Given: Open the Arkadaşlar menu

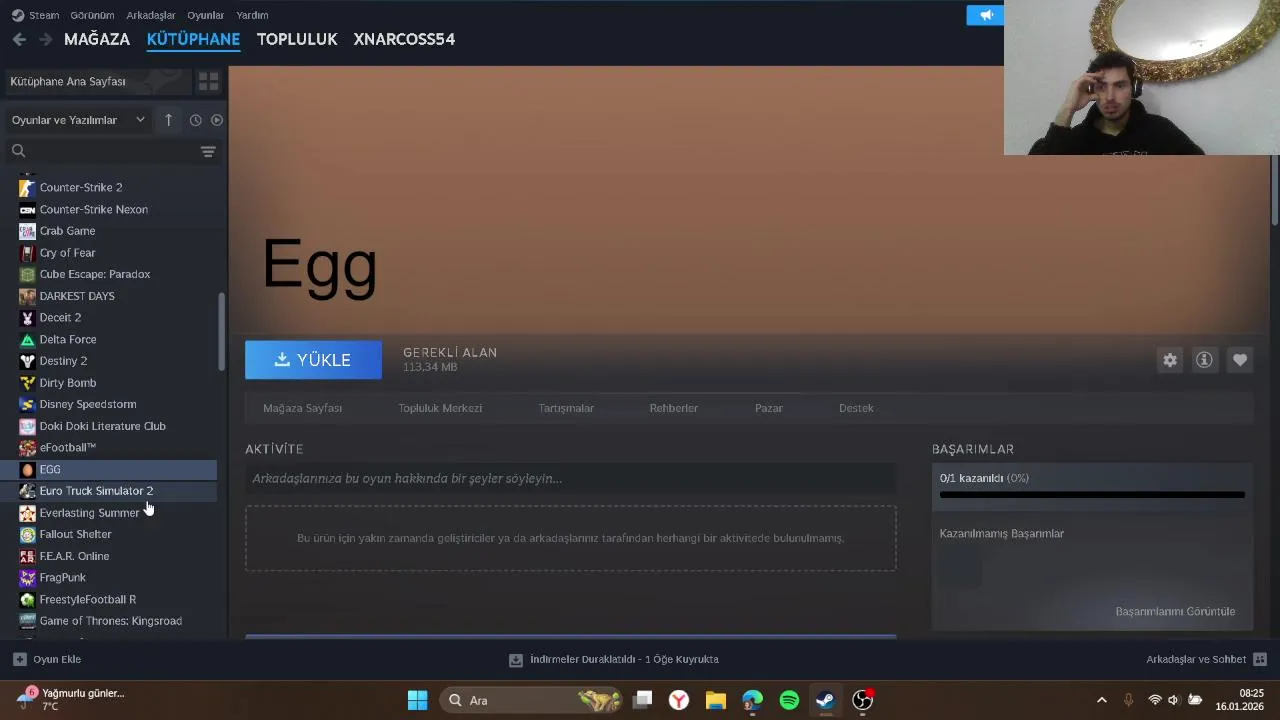Looking at the screenshot, I should 151,15.
